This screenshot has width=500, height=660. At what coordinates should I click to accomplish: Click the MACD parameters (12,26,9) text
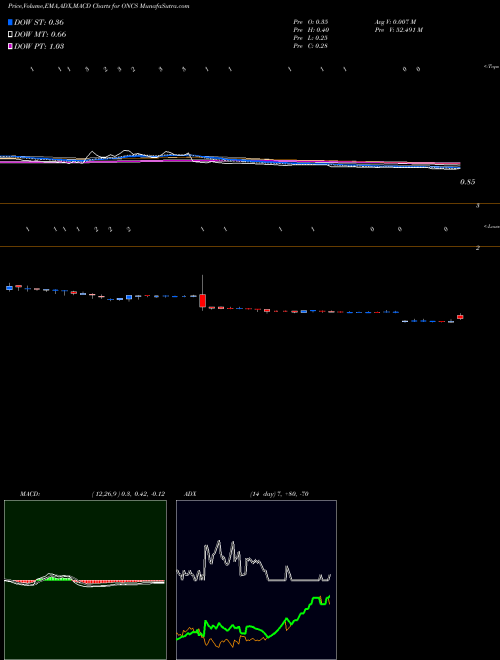(128, 494)
